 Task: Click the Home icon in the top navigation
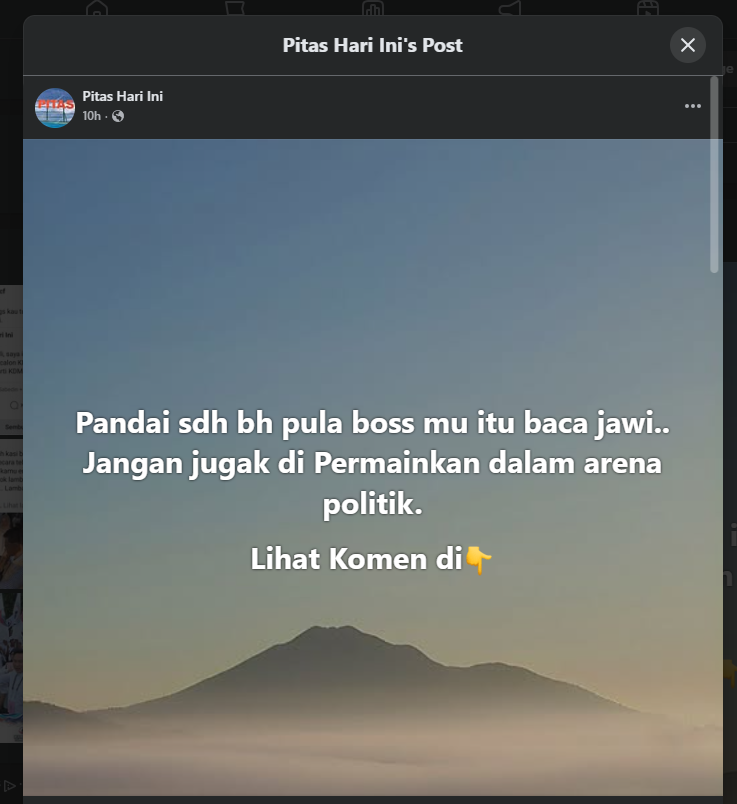(x=97, y=8)
